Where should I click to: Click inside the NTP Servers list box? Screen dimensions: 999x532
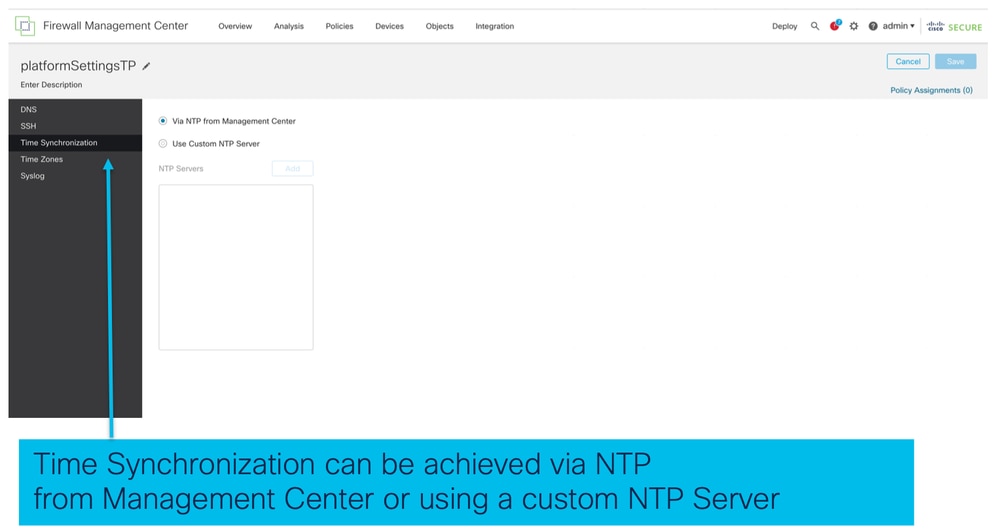click(236, 267)
